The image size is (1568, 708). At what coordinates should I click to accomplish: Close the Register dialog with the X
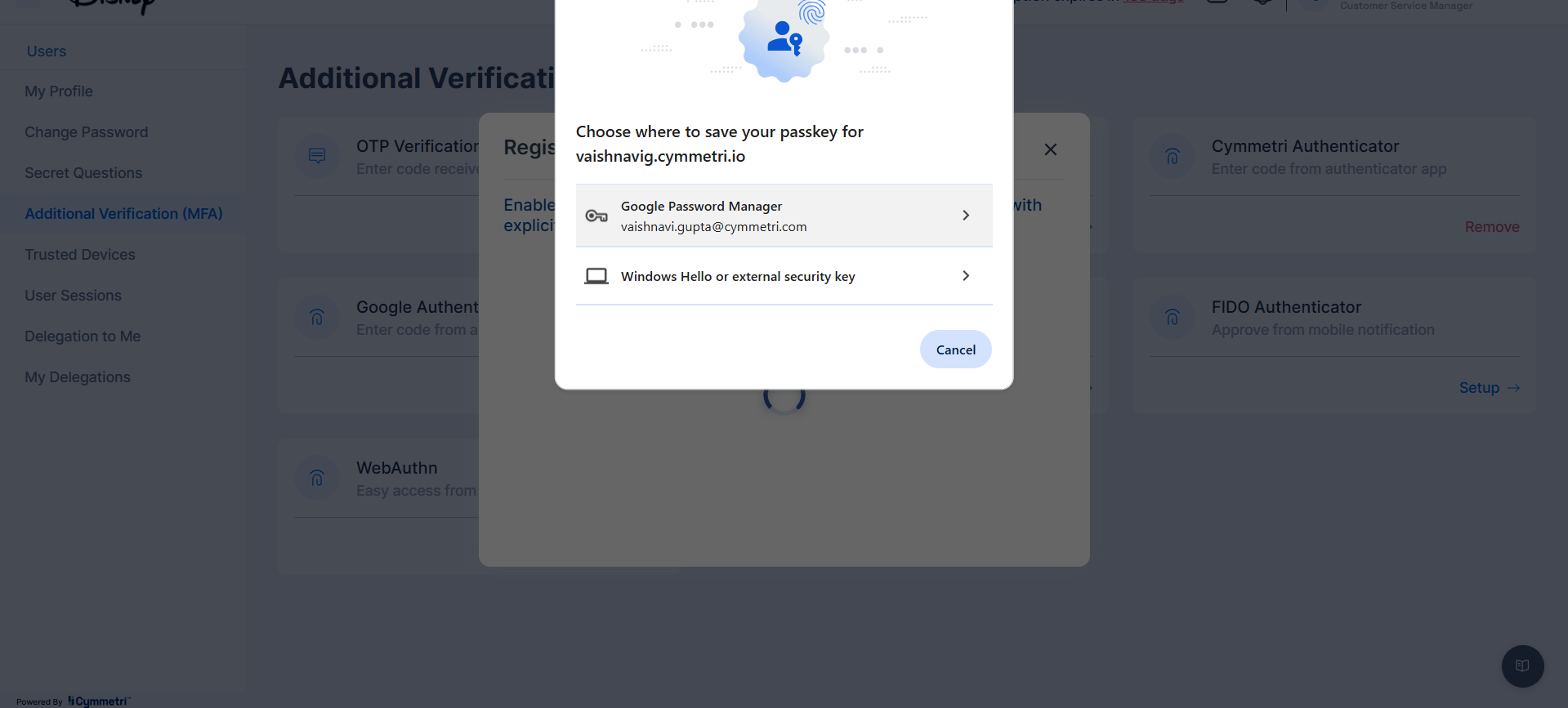coord(1051,149)
